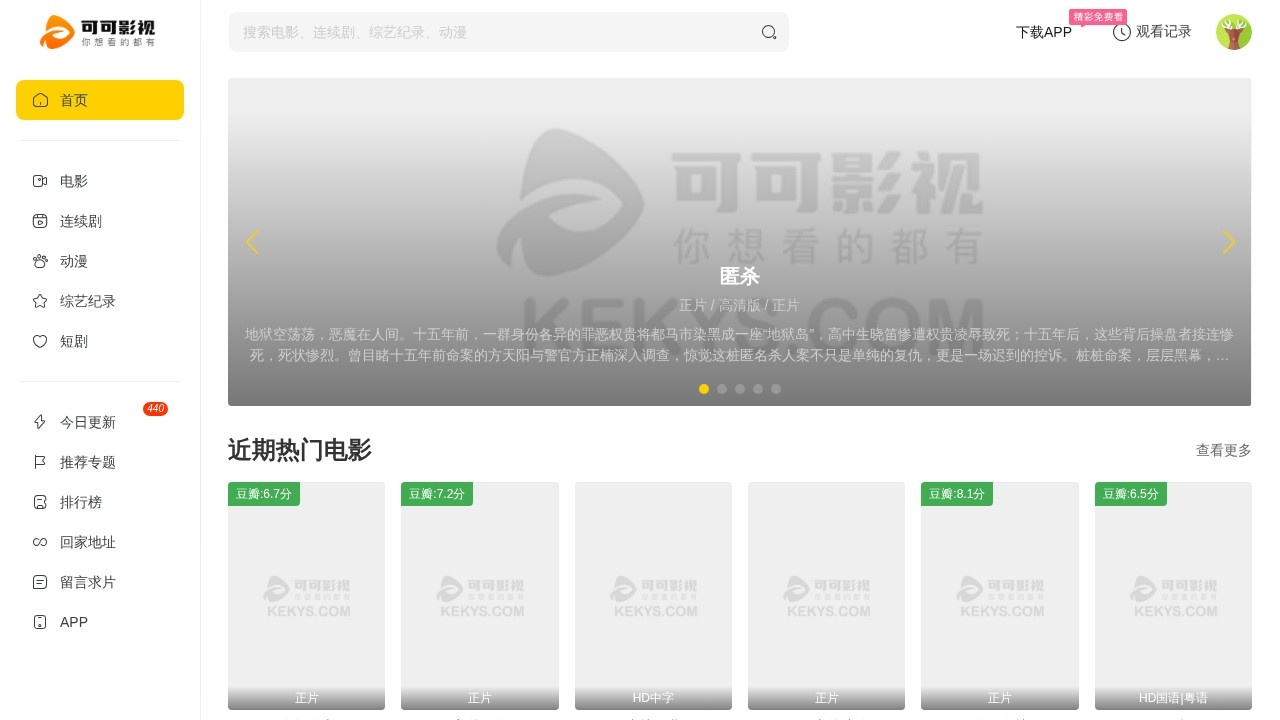The image size is (1280, 720).
Task: Open the user avatar profile
Action: pyautogui.click(x=1233, y=32)
